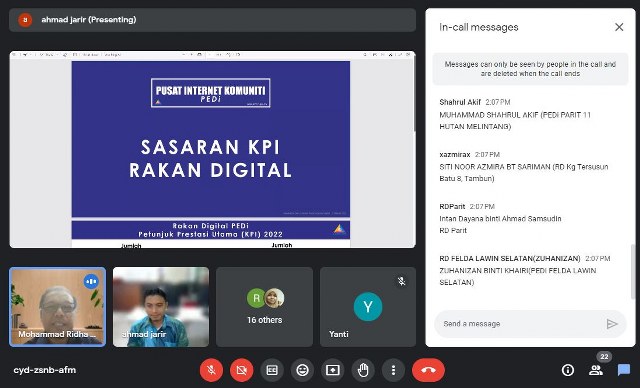The width and height of the screenshot is (640, 388).
Task: Click the presented slide SASARAN KPI
Action: tap(211, 139)
